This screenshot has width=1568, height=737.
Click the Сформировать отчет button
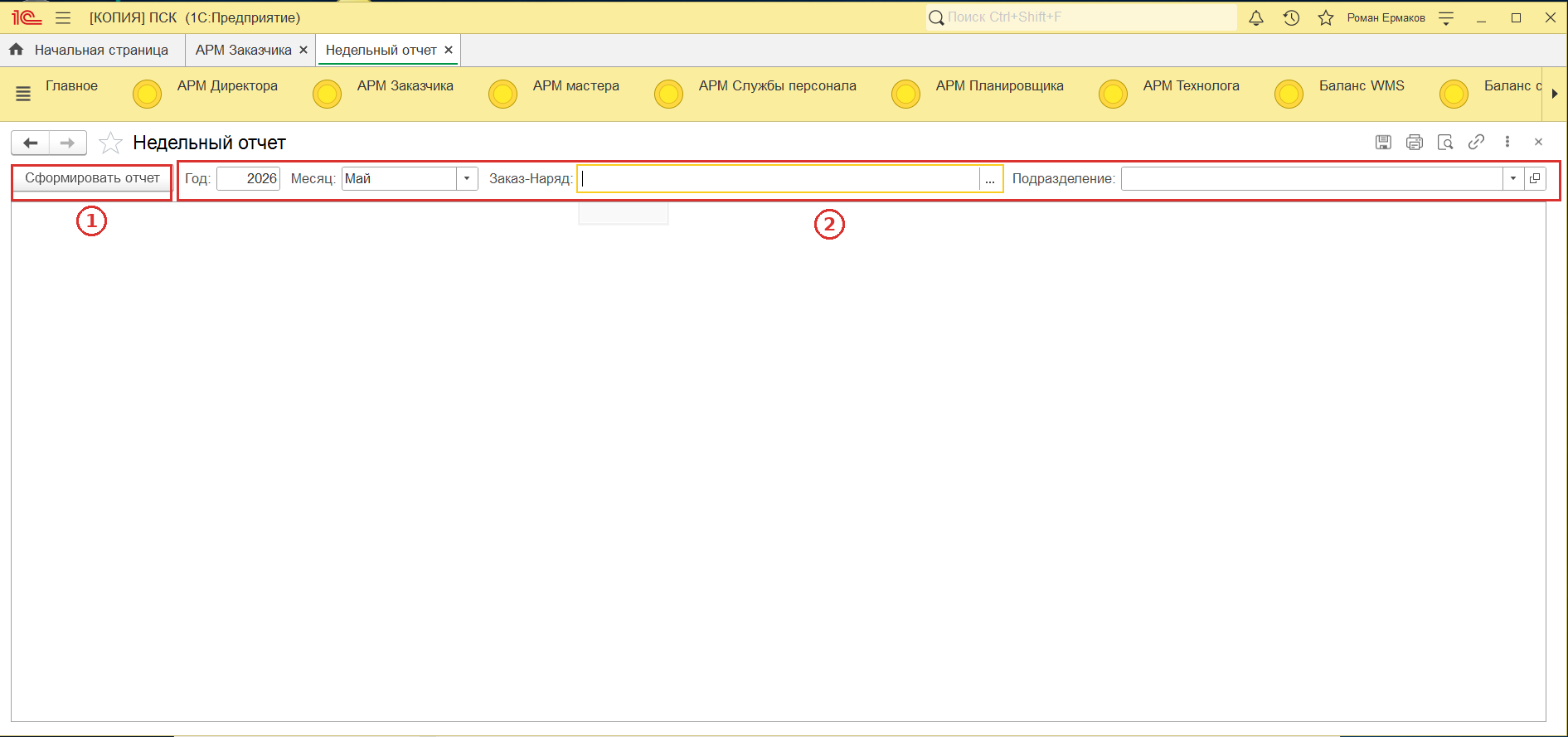pos(92,178)
